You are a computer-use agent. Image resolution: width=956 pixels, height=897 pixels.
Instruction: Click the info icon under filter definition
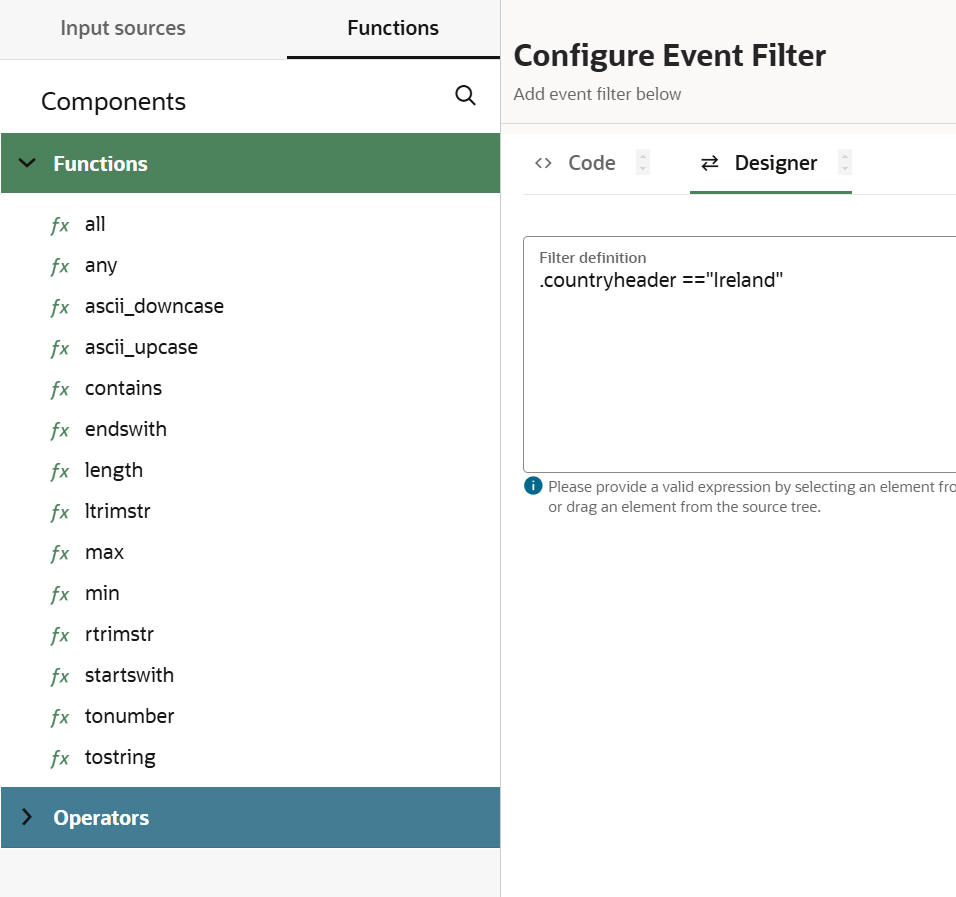(533, 487)
